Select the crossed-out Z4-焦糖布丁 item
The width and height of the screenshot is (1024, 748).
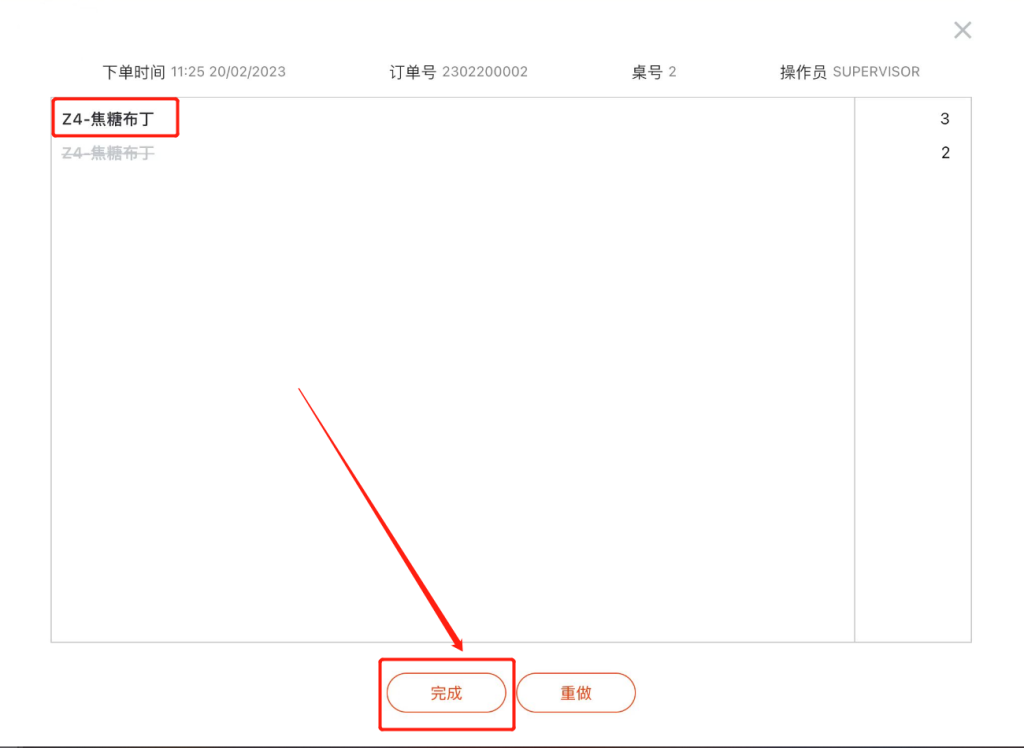pos(108,153)
